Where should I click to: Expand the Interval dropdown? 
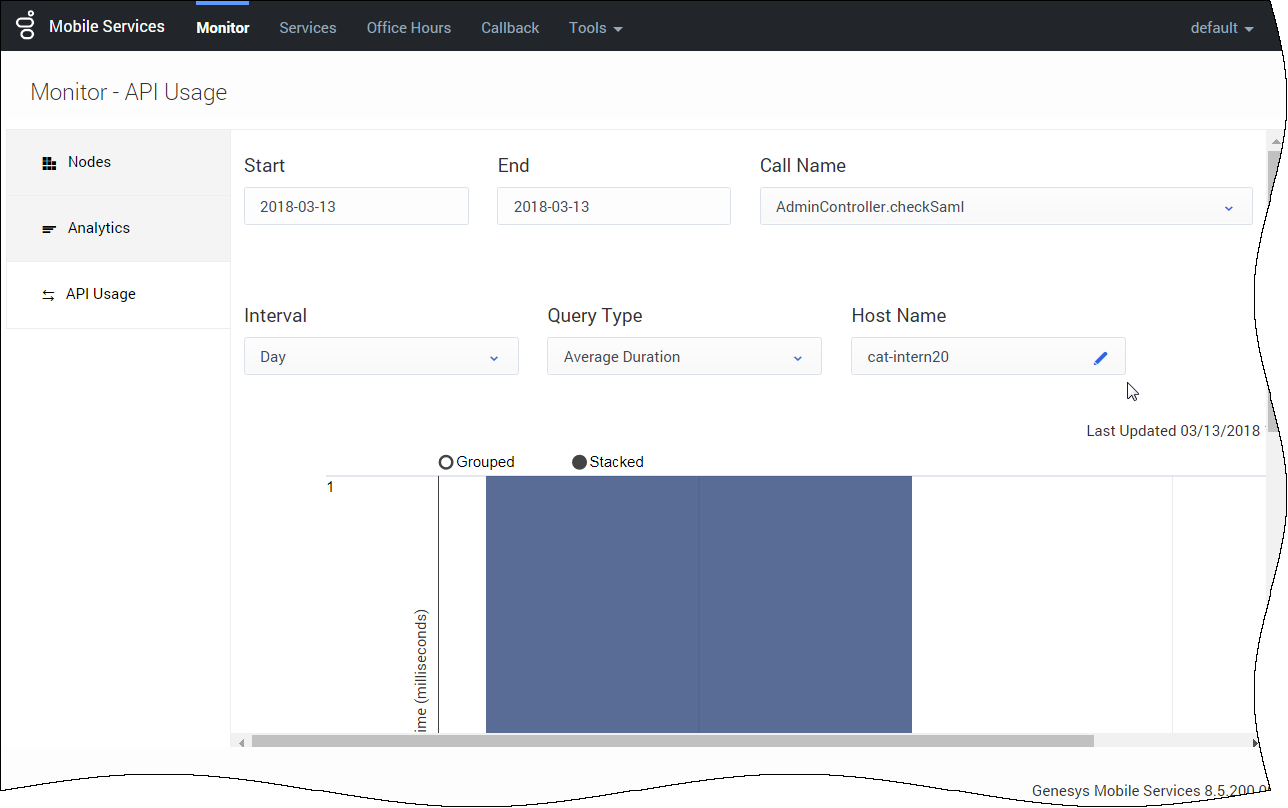pyautogui.click(x=380, y=357)
